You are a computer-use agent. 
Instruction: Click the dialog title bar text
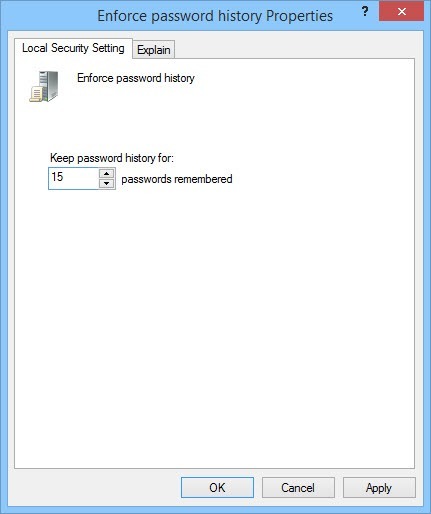click(x=215, y=16)
